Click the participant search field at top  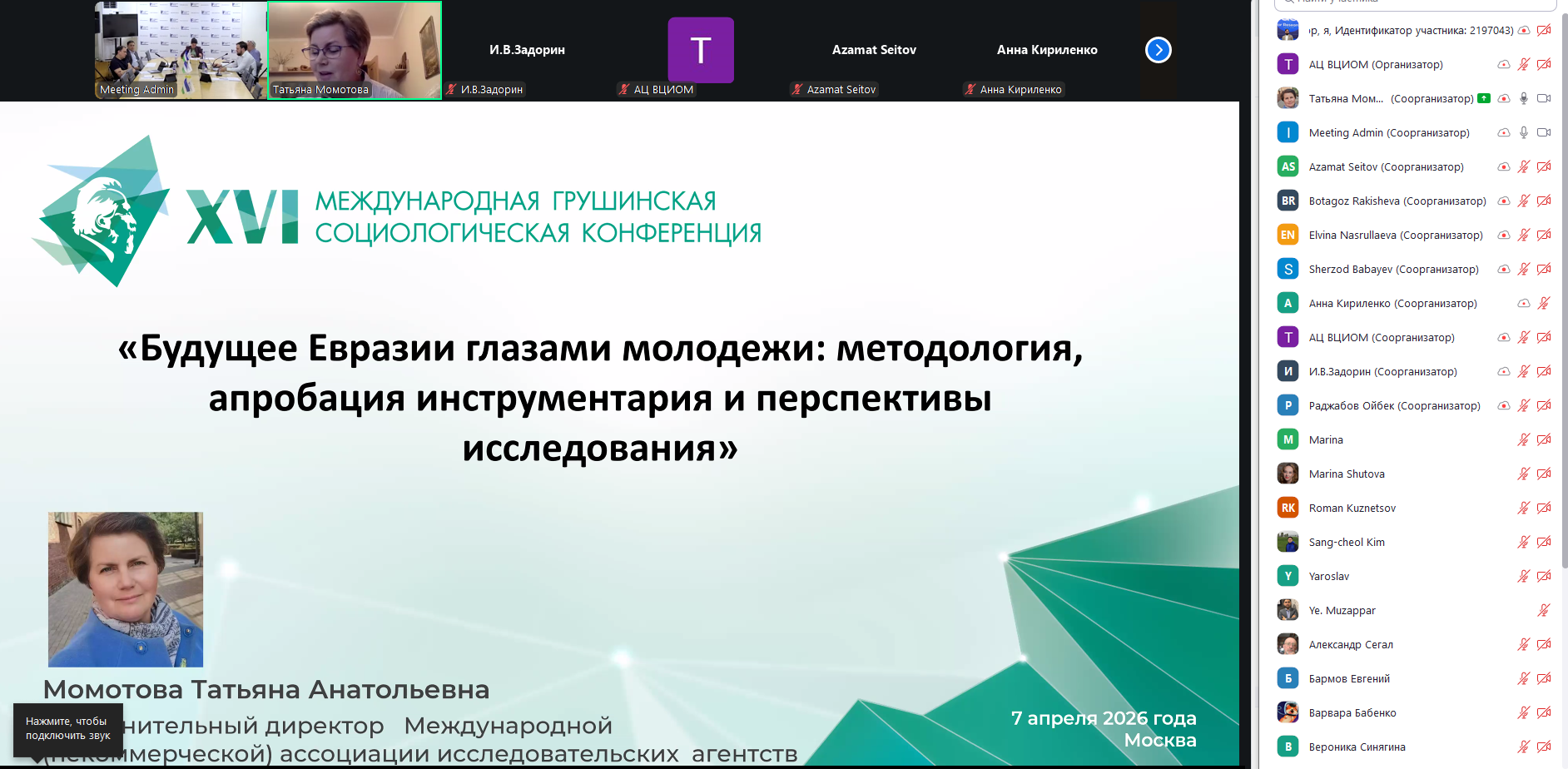tap(1415, 3)
